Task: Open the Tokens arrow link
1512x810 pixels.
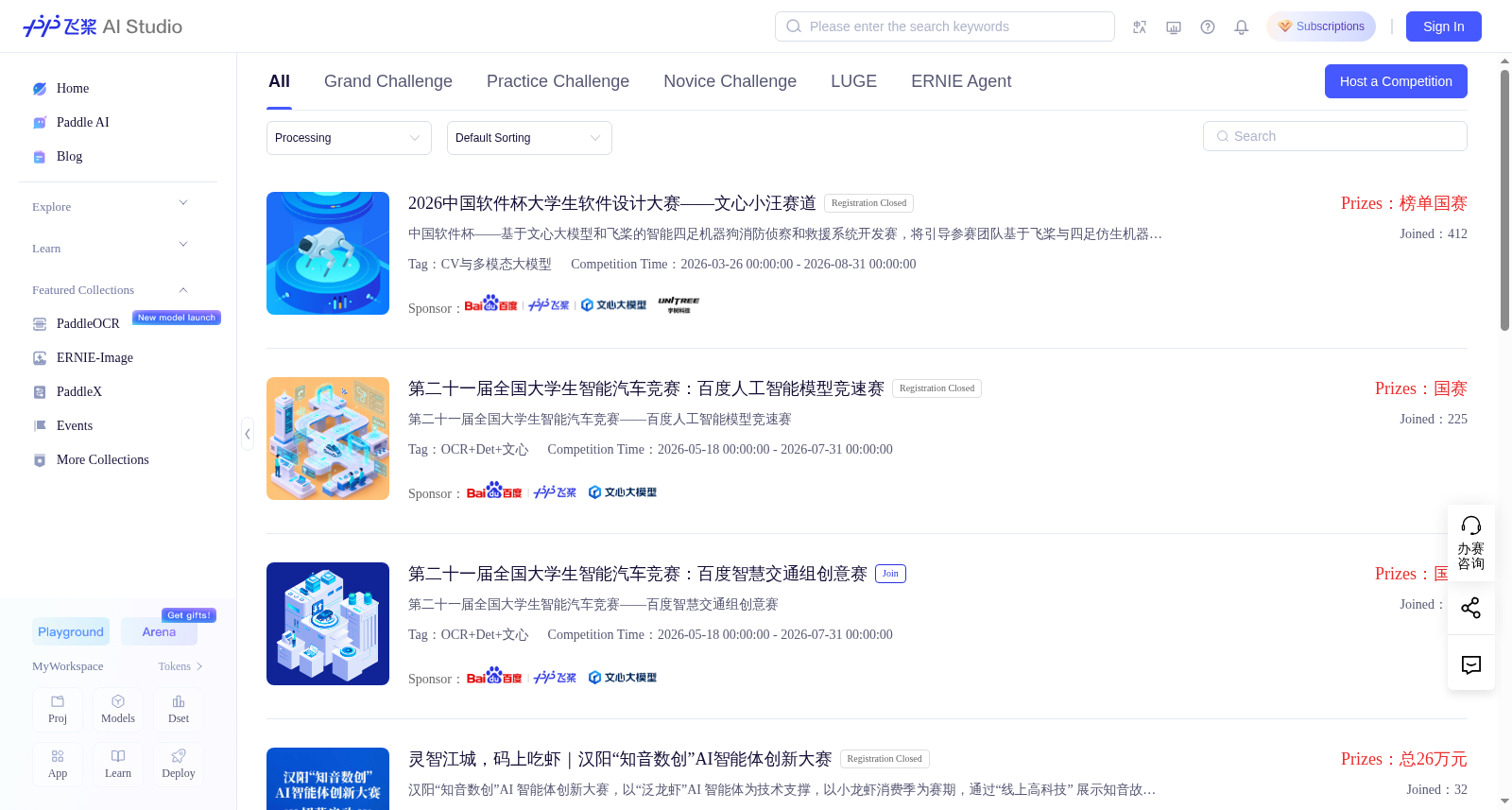Action: pos(180,666)
